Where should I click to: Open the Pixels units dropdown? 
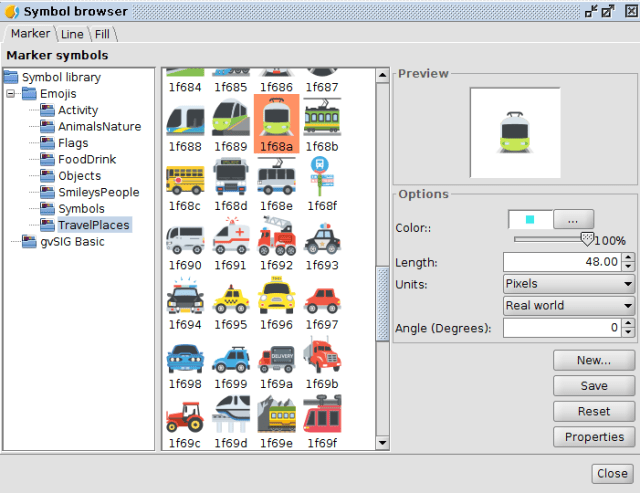click(568, 284)
